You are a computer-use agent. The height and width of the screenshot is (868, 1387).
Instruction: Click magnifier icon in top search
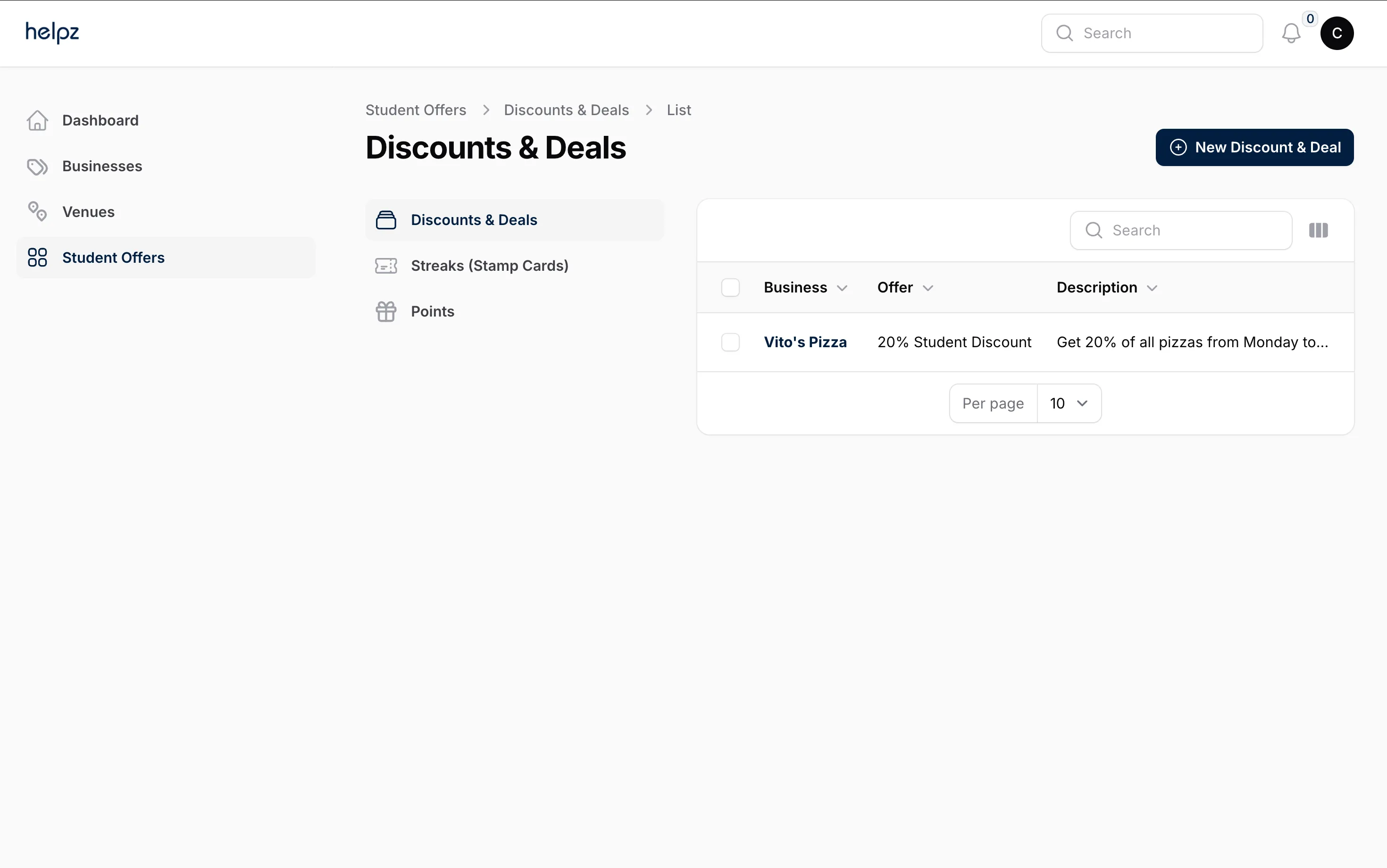pyautogui.click(x=1064, y=33)
